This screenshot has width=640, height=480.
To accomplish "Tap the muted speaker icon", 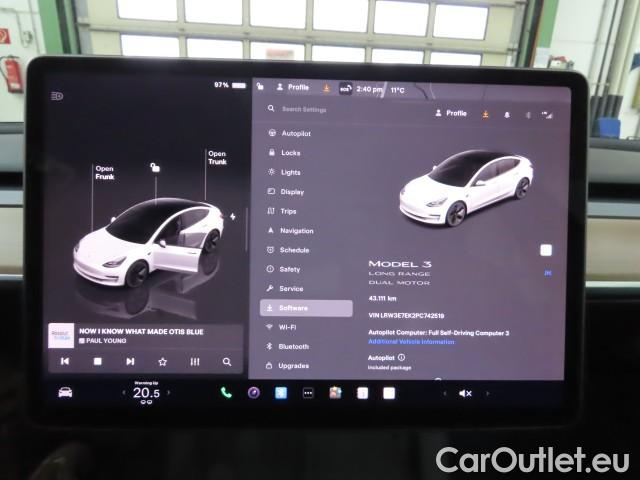I will pos(465,393).
